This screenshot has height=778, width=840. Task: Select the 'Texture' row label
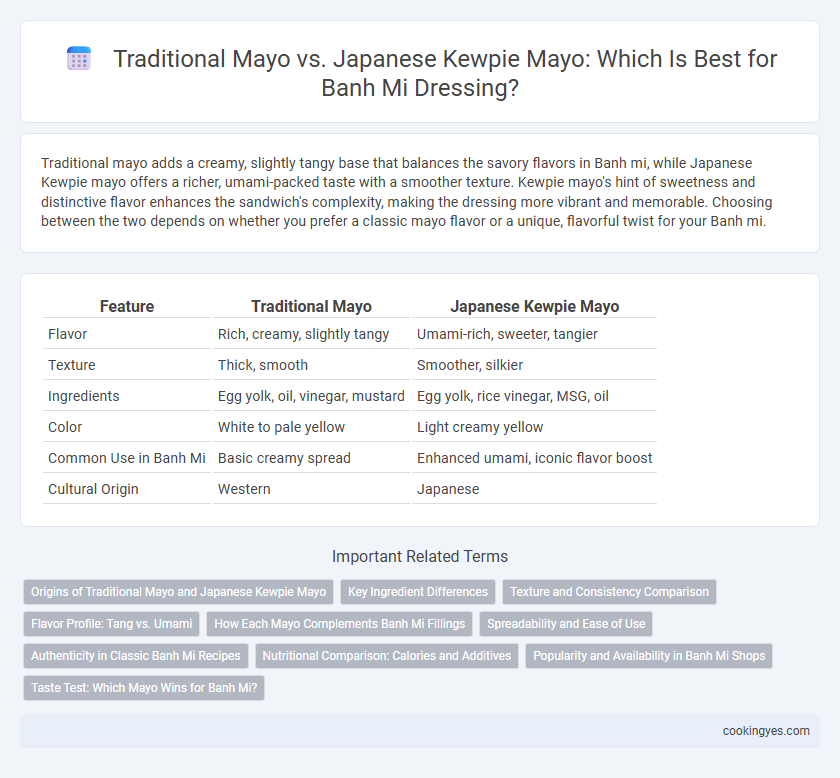click(72, 365)
